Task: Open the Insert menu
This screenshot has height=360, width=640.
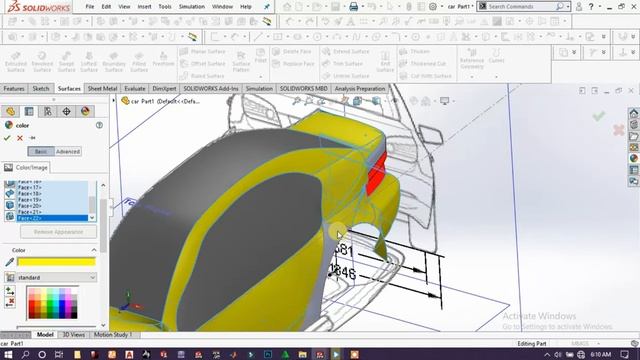Action: [144, 7]
